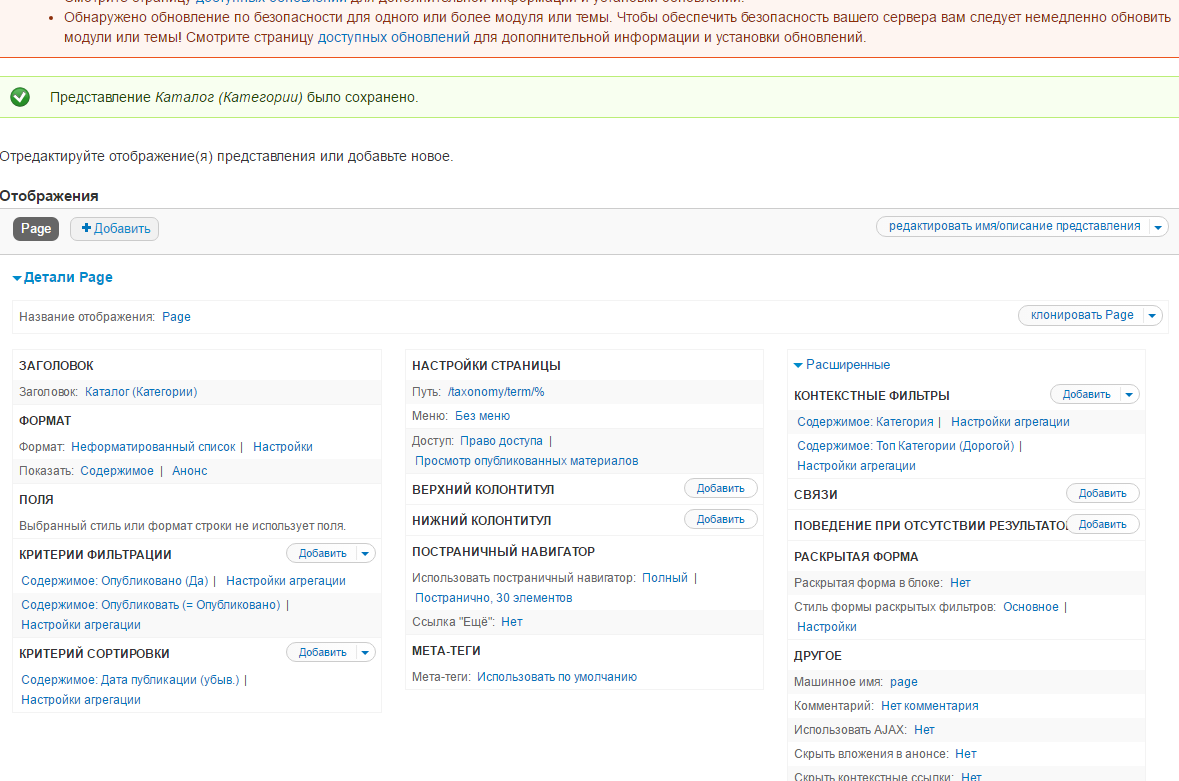This screenshot has width=1179, height=781.
Task: Add a filter criterion via Добавить
Action: [322, 553]
